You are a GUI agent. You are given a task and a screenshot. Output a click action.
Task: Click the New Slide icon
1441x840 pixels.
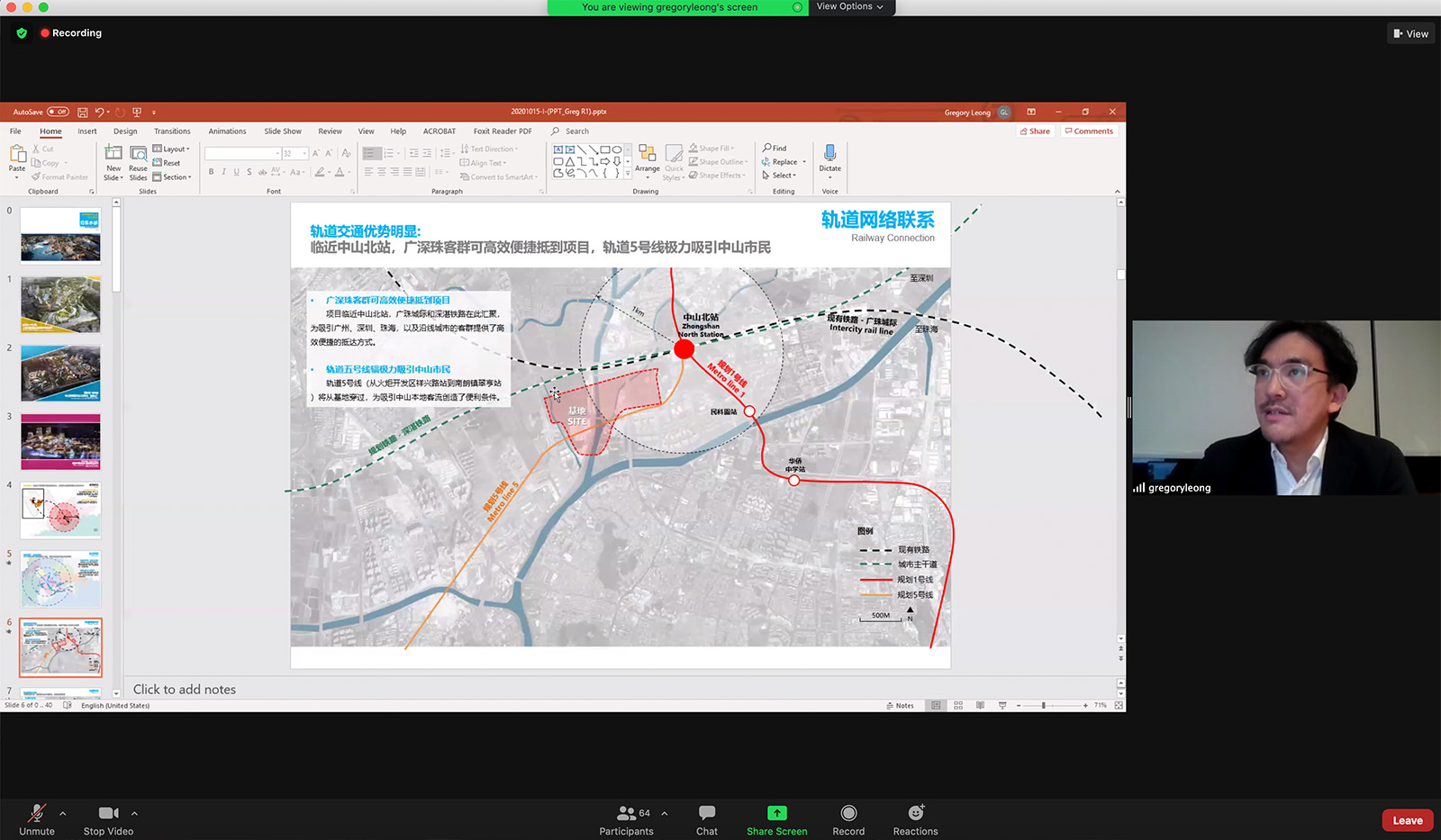(113, 154)
